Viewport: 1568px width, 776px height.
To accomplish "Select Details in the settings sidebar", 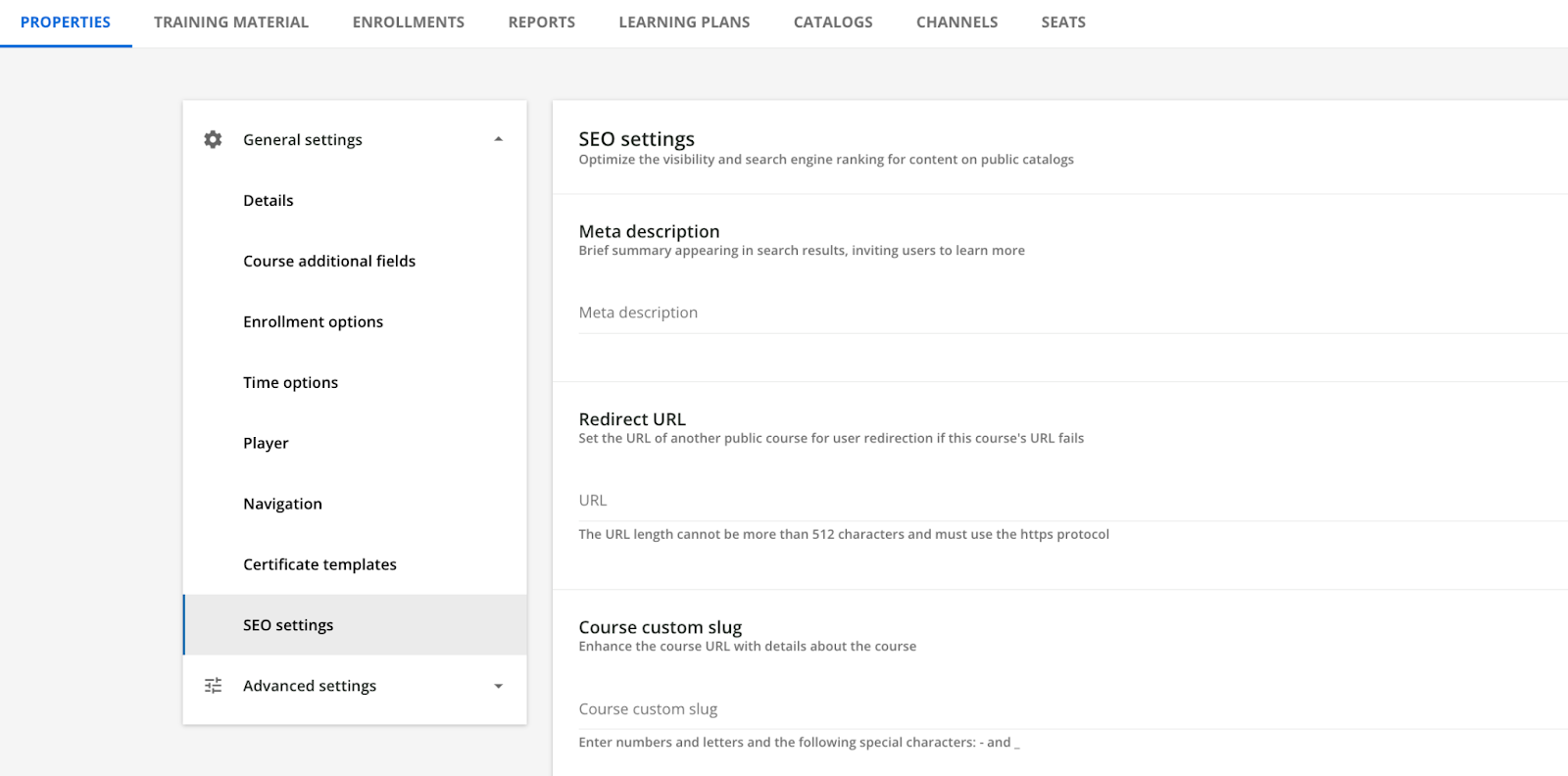I will pyautogui.click(x=269, y=201).
